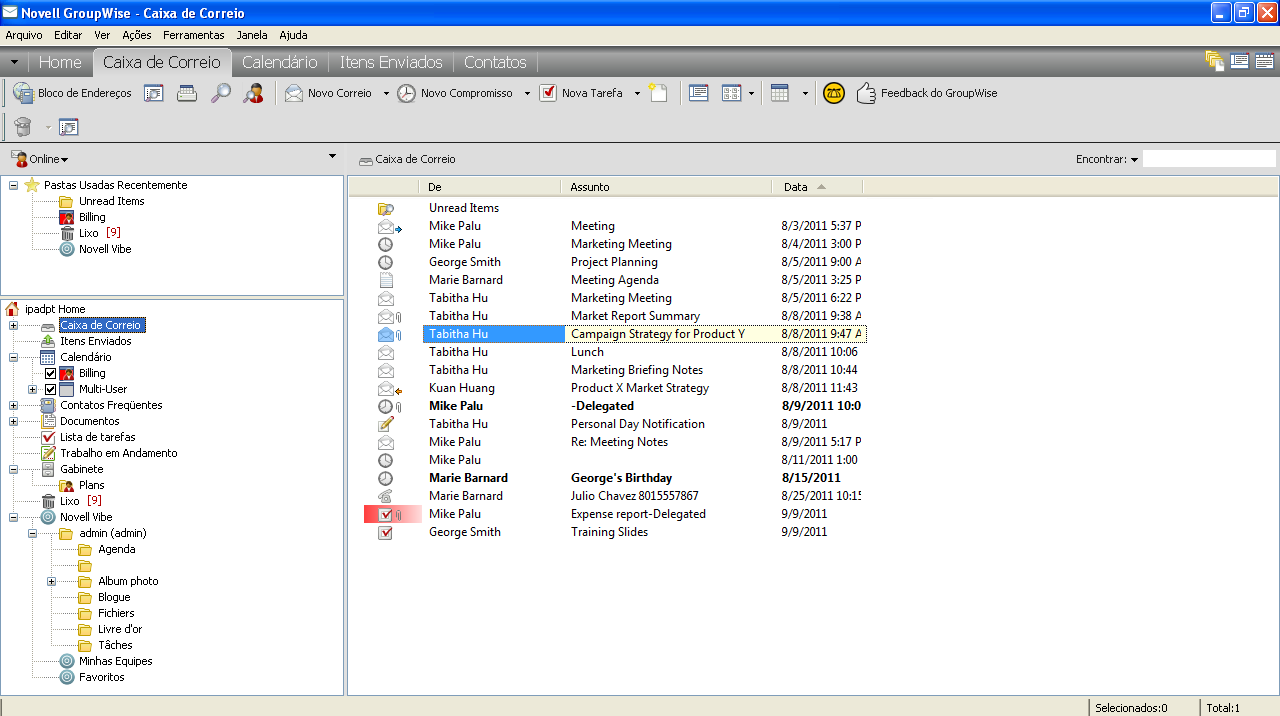The height and width of the screenshot is (716, 1280).
Task: Collapse the Gabinete folder node
Action: 13,469
